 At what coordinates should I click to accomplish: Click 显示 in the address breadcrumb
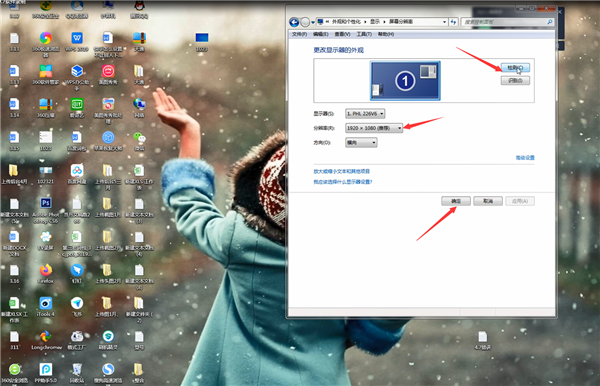[375, 22]
